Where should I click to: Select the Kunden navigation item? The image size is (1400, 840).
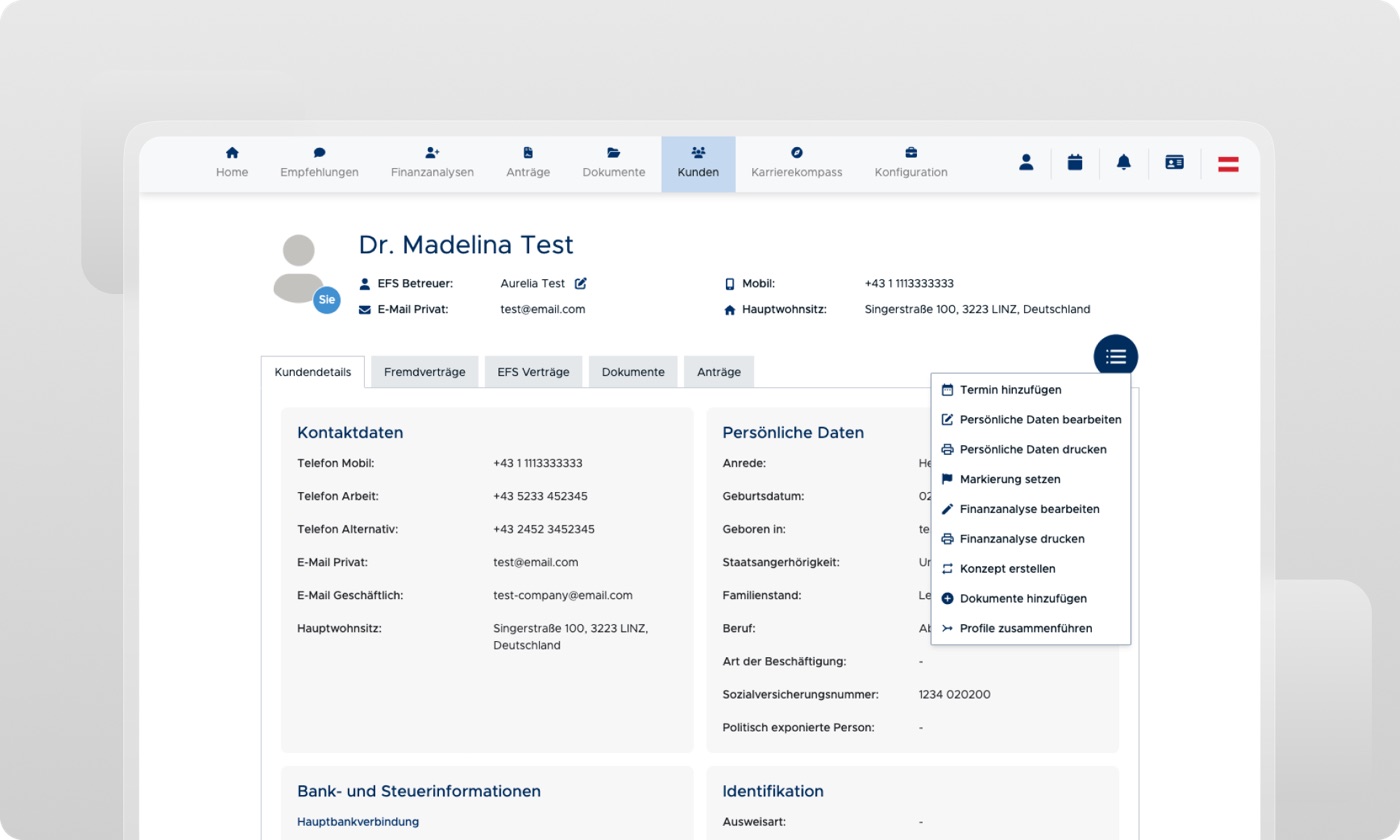click(x=698, y=164)
